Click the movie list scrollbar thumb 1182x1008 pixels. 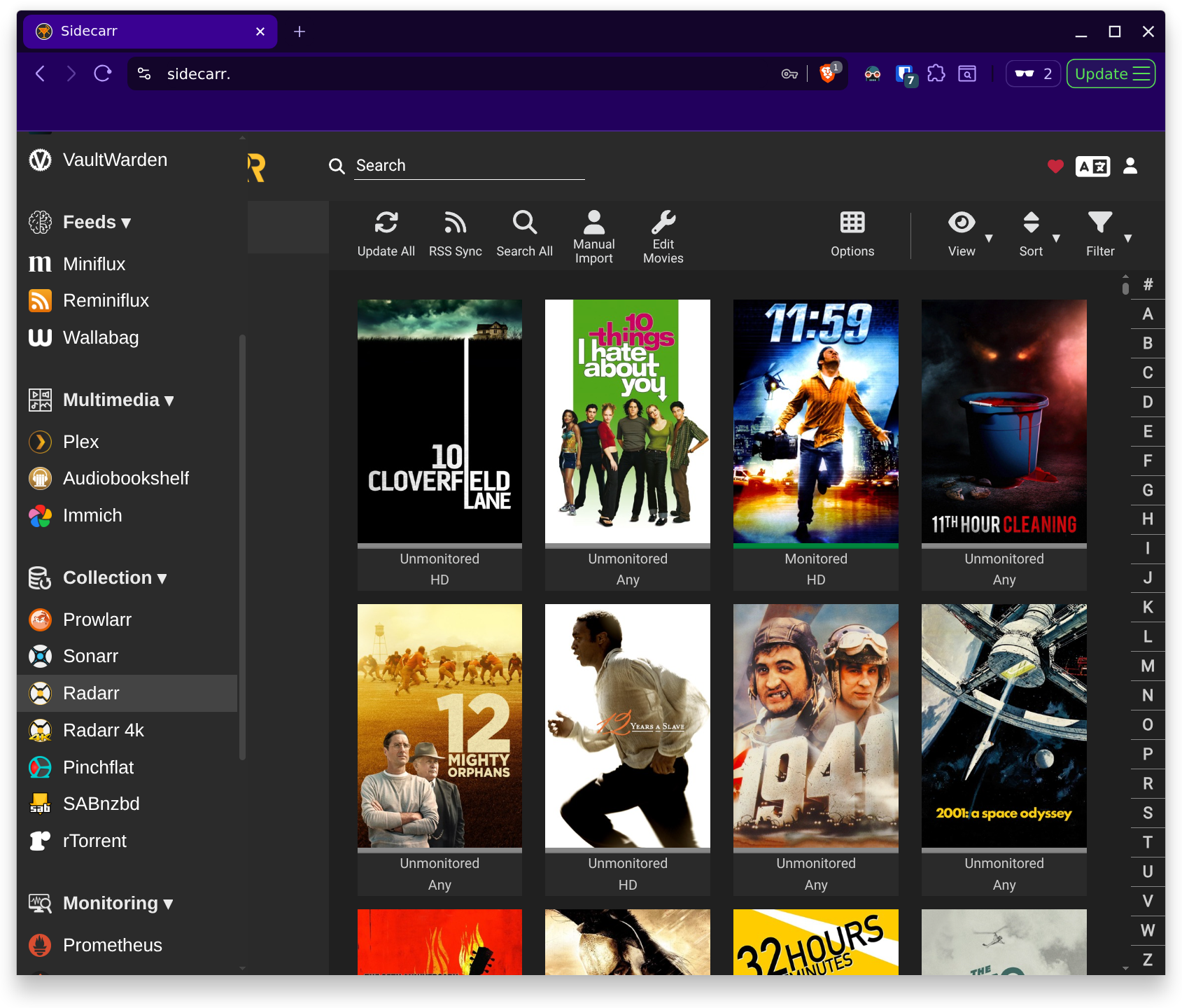[1125, 288]
